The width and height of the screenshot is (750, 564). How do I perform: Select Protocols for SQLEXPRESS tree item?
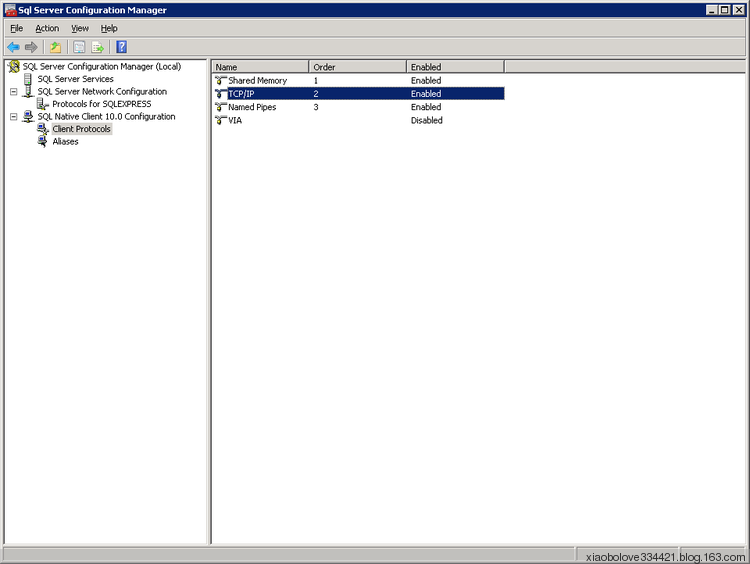[x=101, y=104]
